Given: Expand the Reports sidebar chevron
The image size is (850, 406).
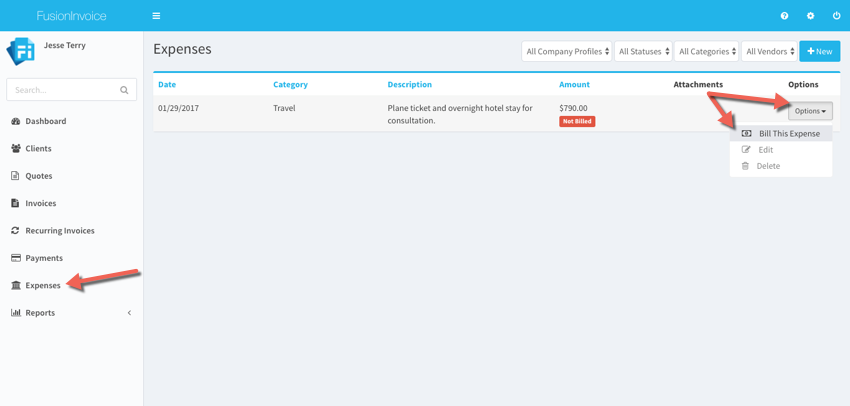Looking at the screenshot, I should [129, 313].
